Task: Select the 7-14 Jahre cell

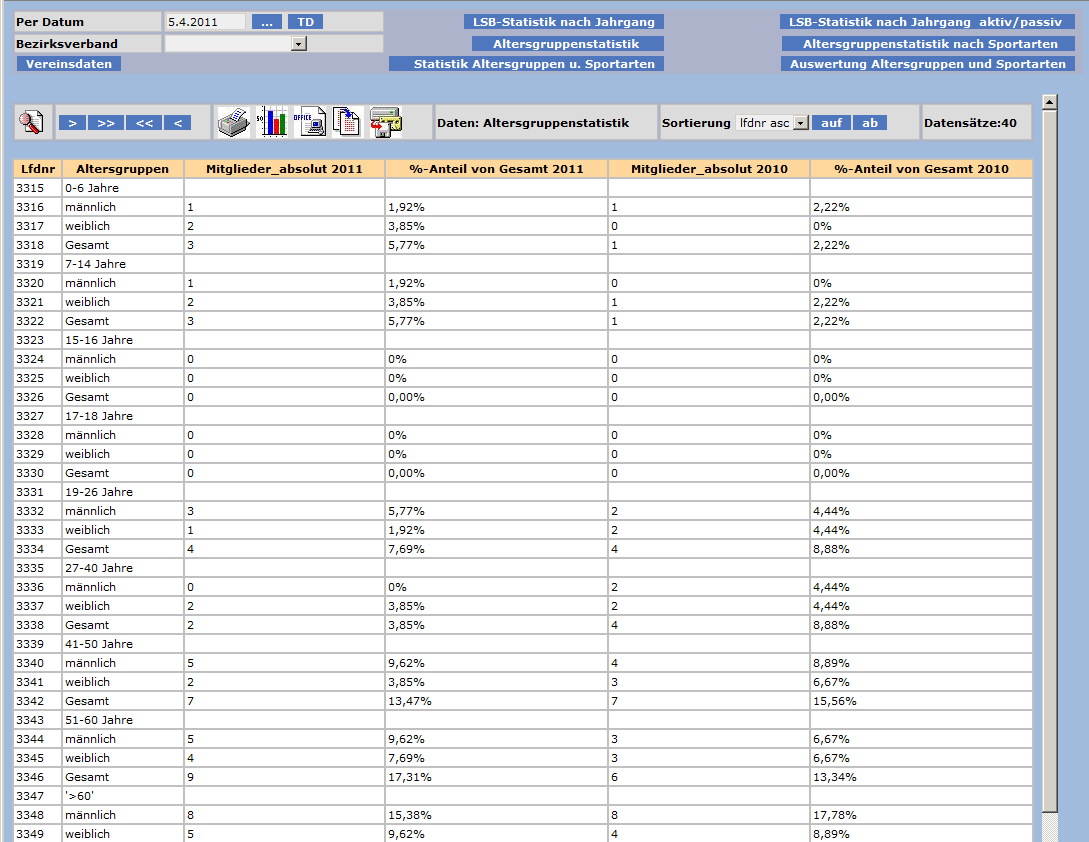Action: pos(123,264)
